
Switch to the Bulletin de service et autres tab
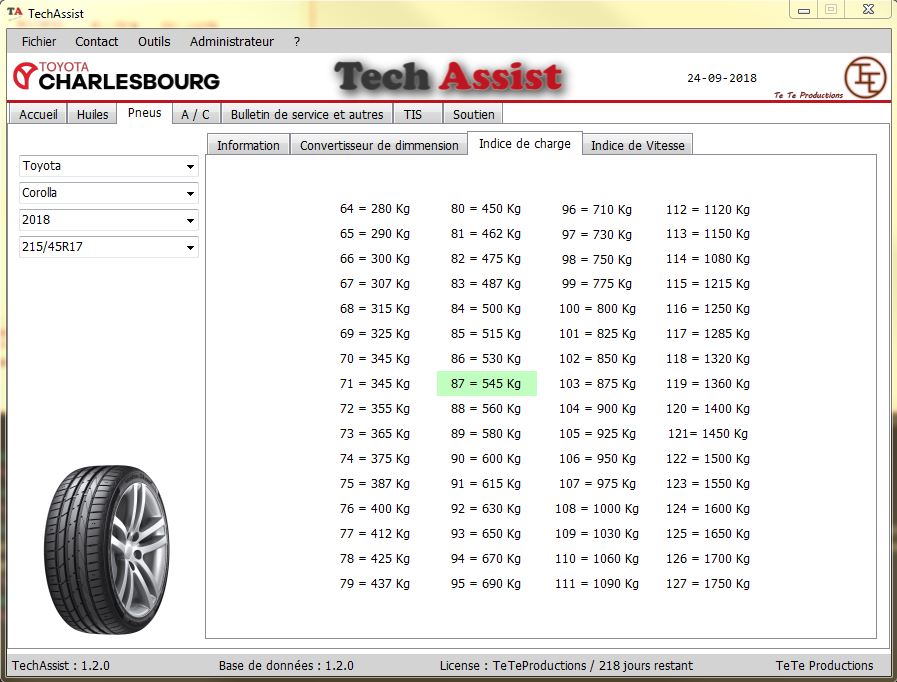click(307, 114)
